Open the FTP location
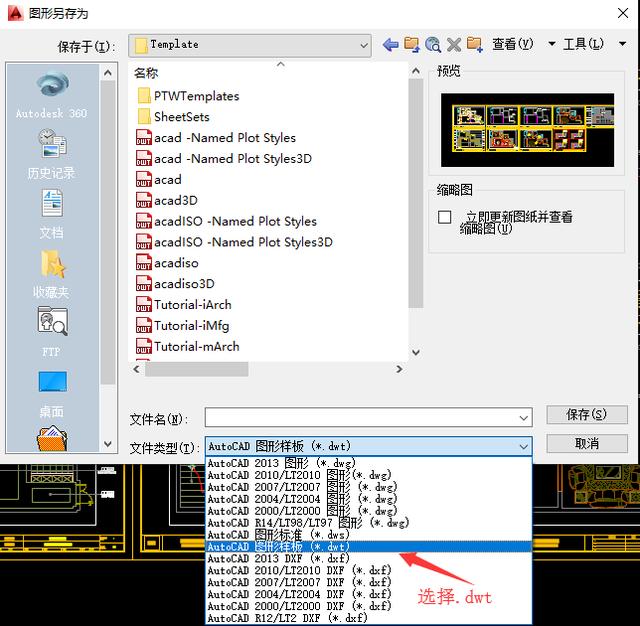This screenshot has height=626, width=640. coord(52,332)
